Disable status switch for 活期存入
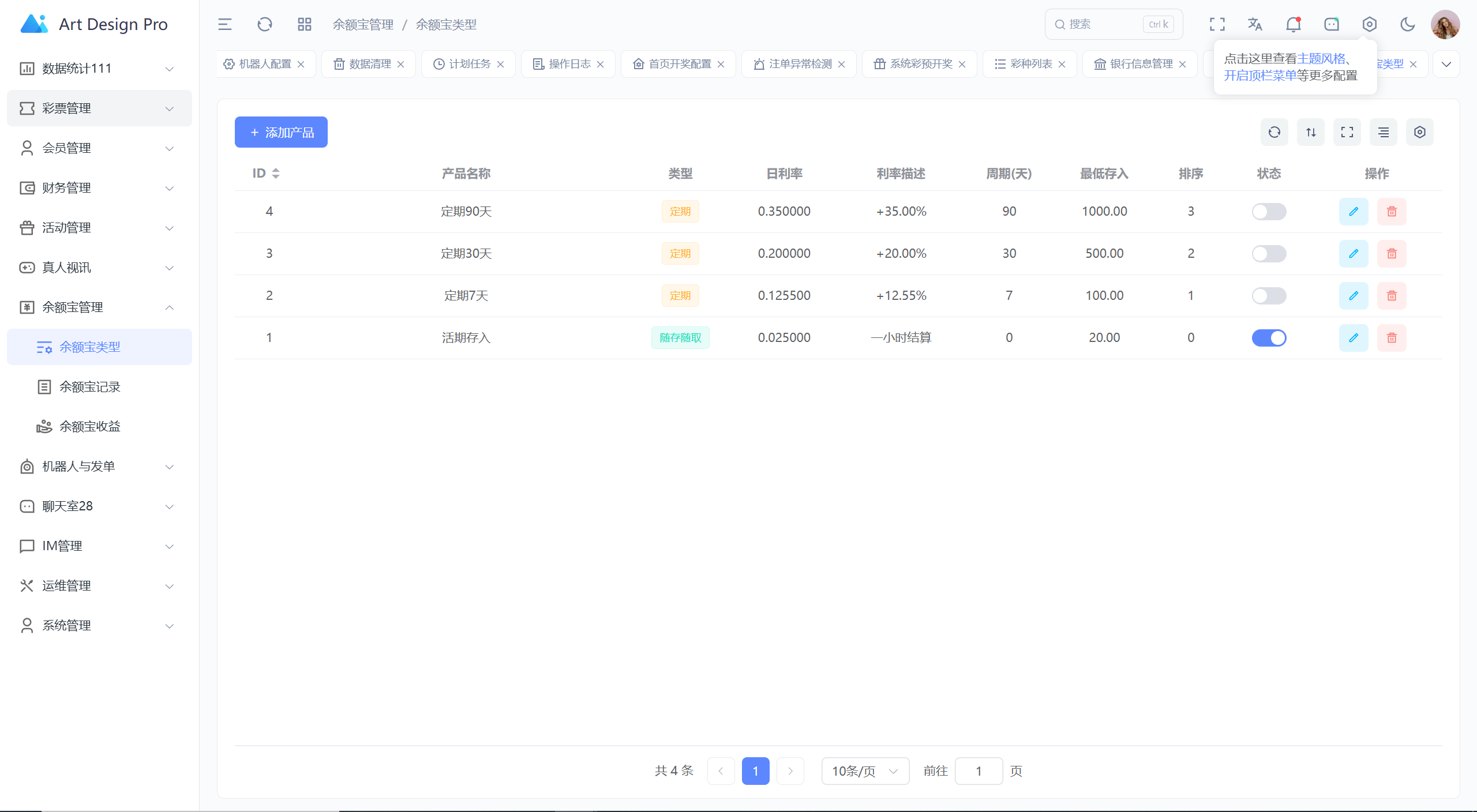Viewport: 1477px width, 812px height. tap(1269, 338)
